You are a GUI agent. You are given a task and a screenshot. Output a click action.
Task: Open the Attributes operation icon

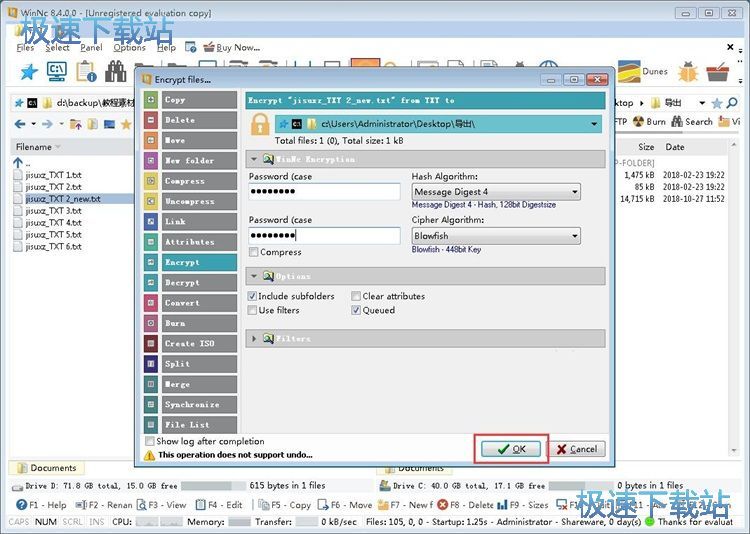151,242
